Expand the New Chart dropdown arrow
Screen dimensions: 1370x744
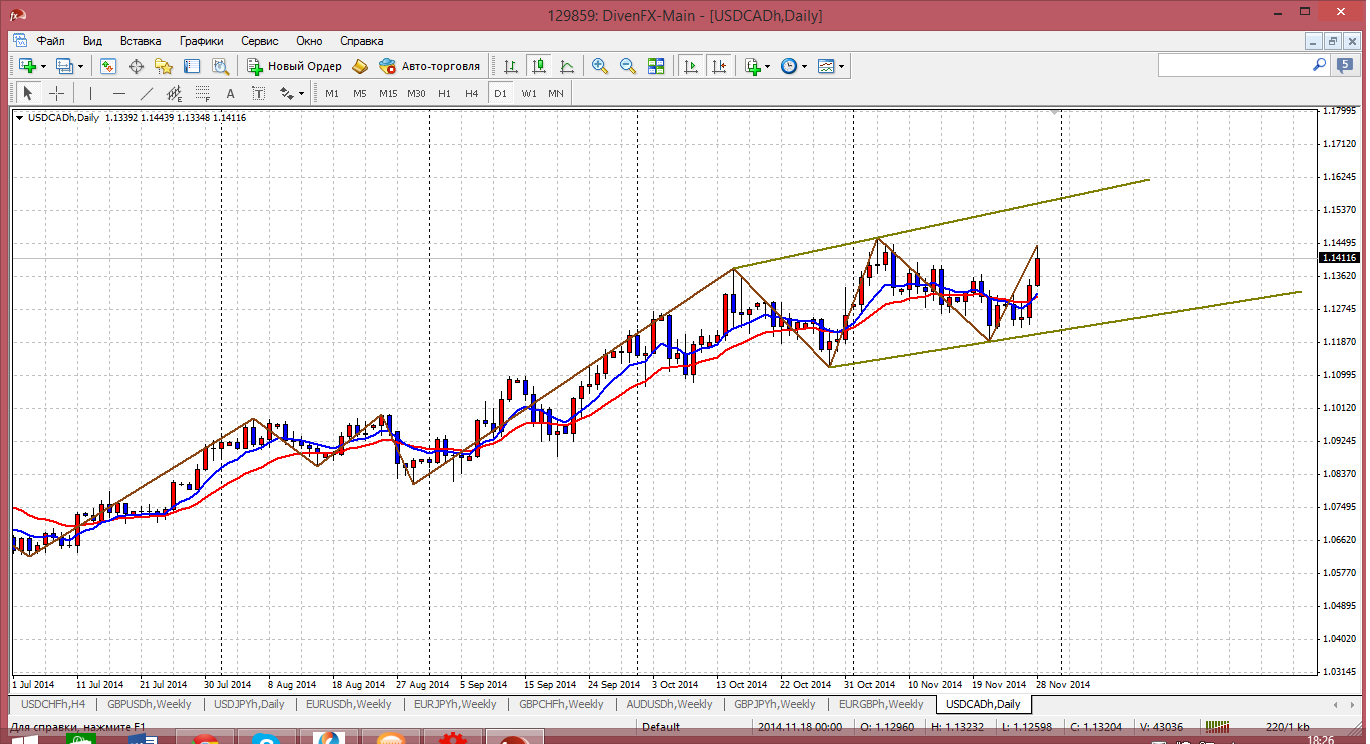pos(43,66)
